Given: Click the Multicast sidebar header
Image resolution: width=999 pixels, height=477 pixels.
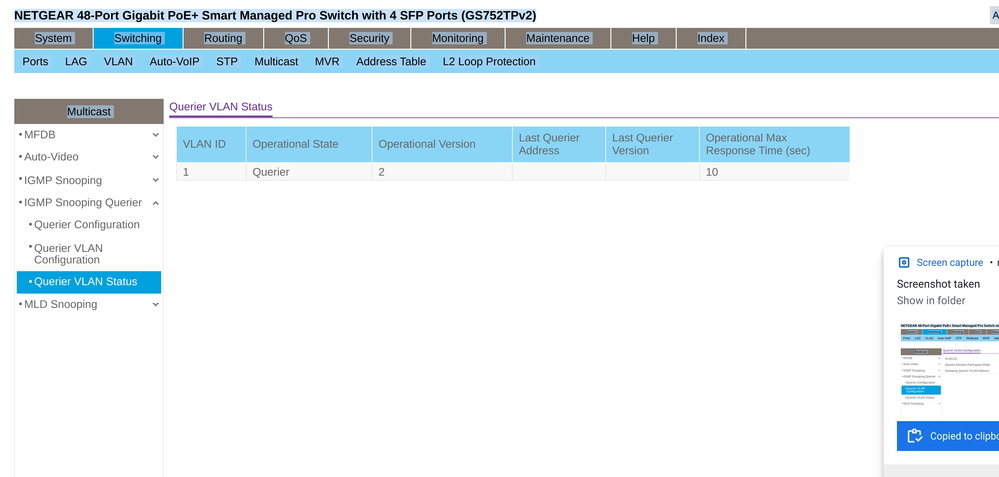Looking at the screenshot, I should coord(89,111).
